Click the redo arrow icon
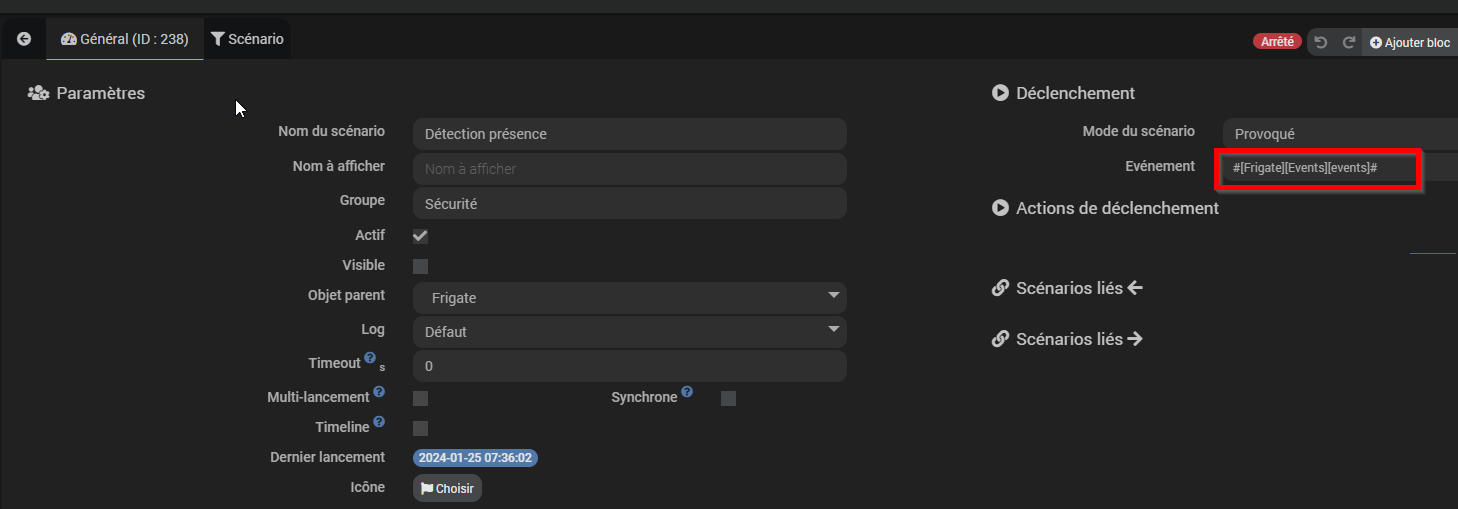This screenshot has width=1458, height=509. tap(1349, 43)
